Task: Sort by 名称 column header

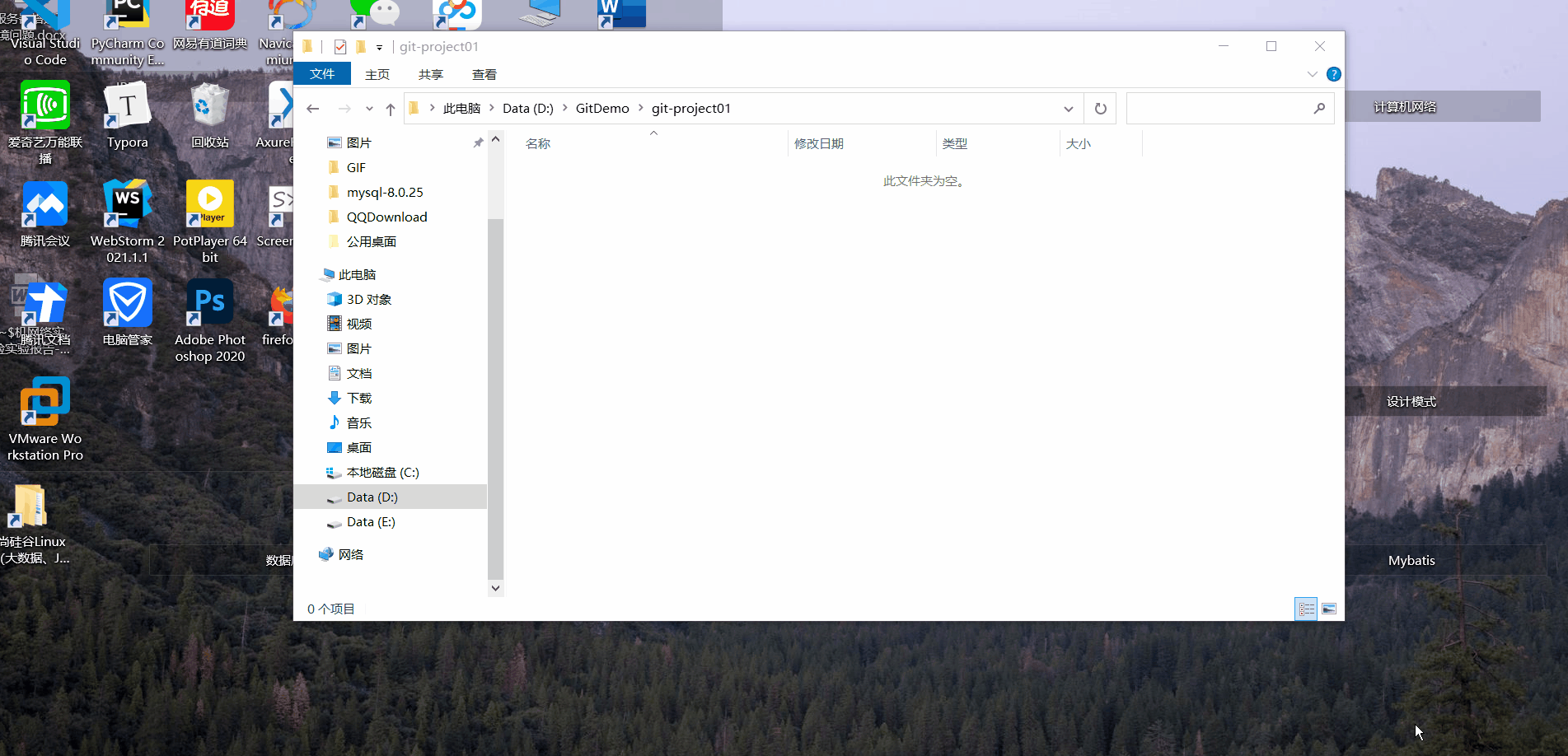Action: (x=538, y=144)
